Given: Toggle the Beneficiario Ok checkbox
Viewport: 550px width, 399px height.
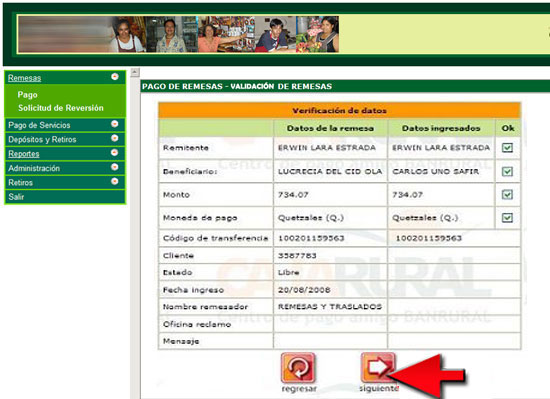Looking at the screenshot, I should coord(507,171).
